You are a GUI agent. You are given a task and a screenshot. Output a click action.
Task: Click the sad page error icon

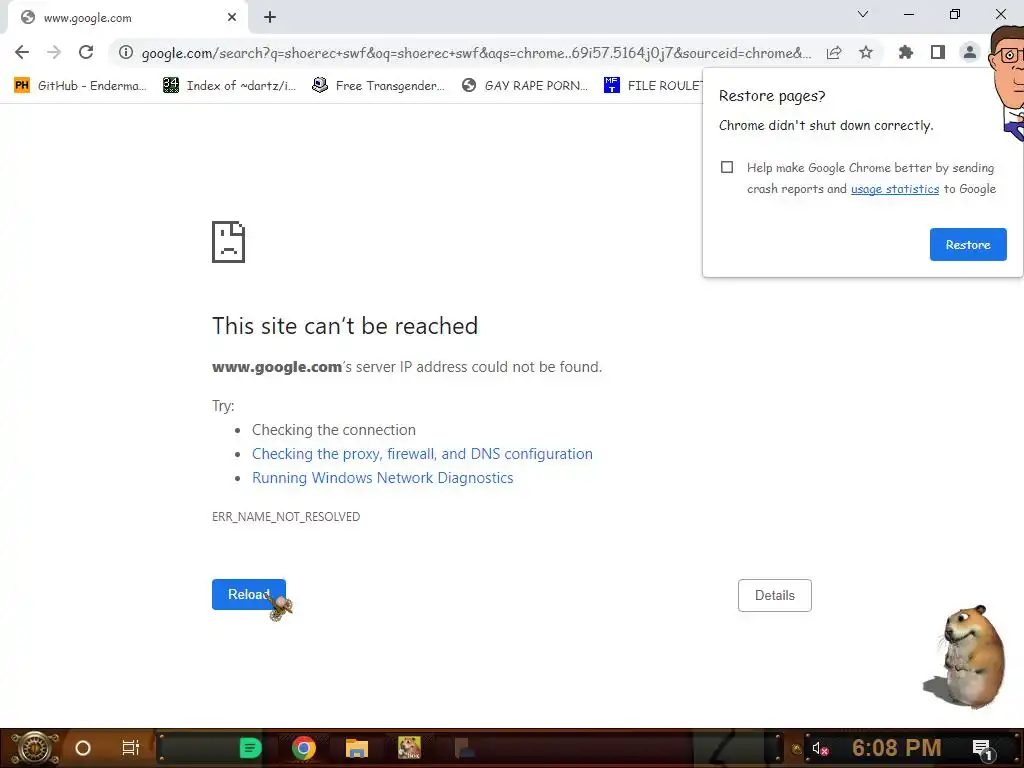tap(229, 242)
